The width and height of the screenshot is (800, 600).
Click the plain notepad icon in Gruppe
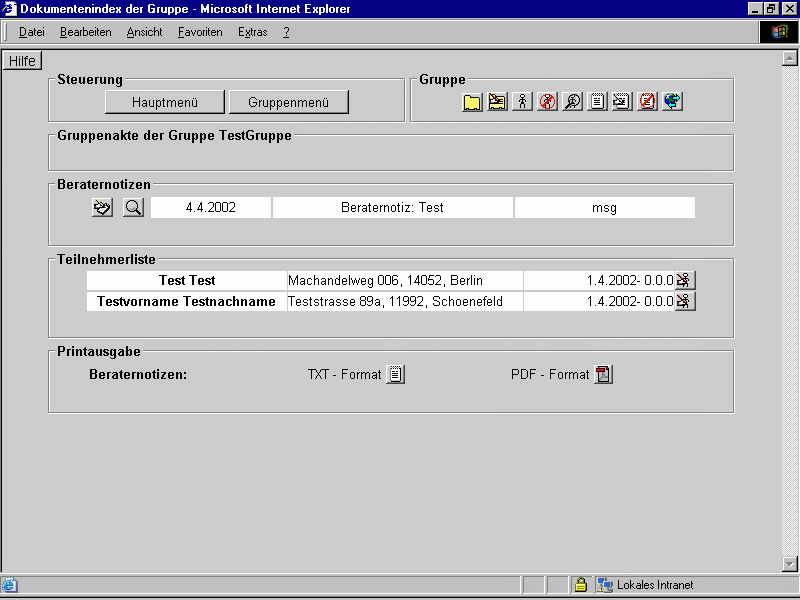tap(597, 102)
